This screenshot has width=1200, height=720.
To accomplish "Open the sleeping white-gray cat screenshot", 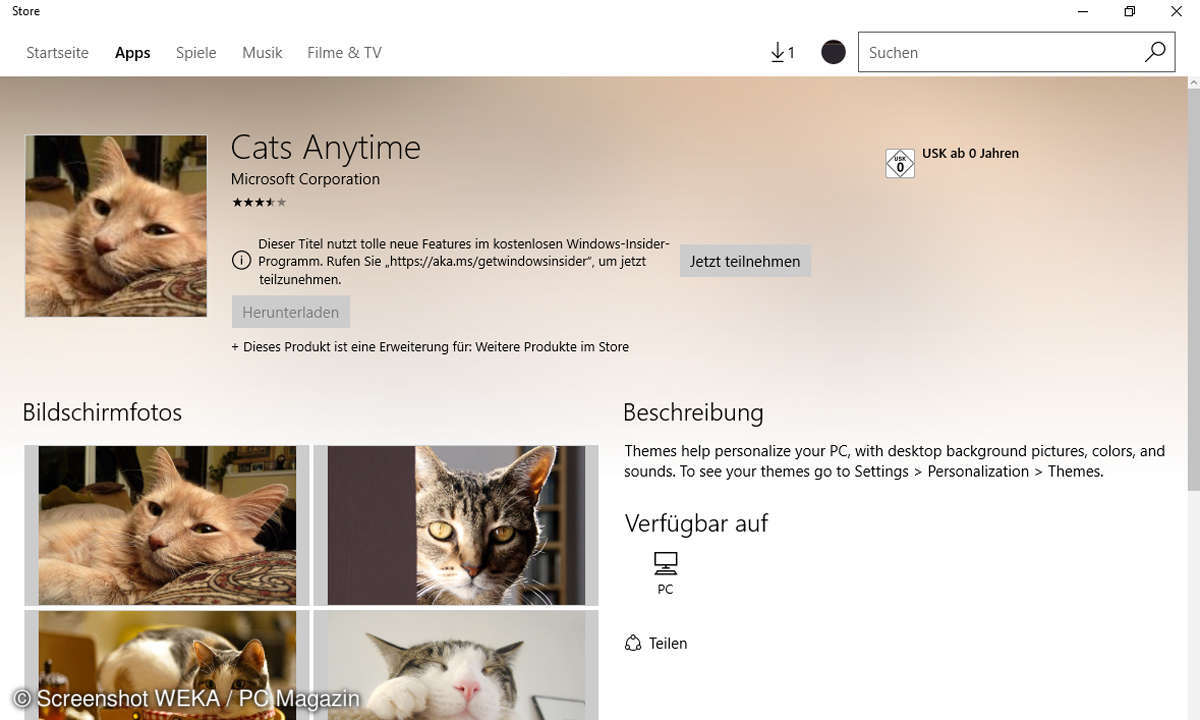I will (456, 665).
